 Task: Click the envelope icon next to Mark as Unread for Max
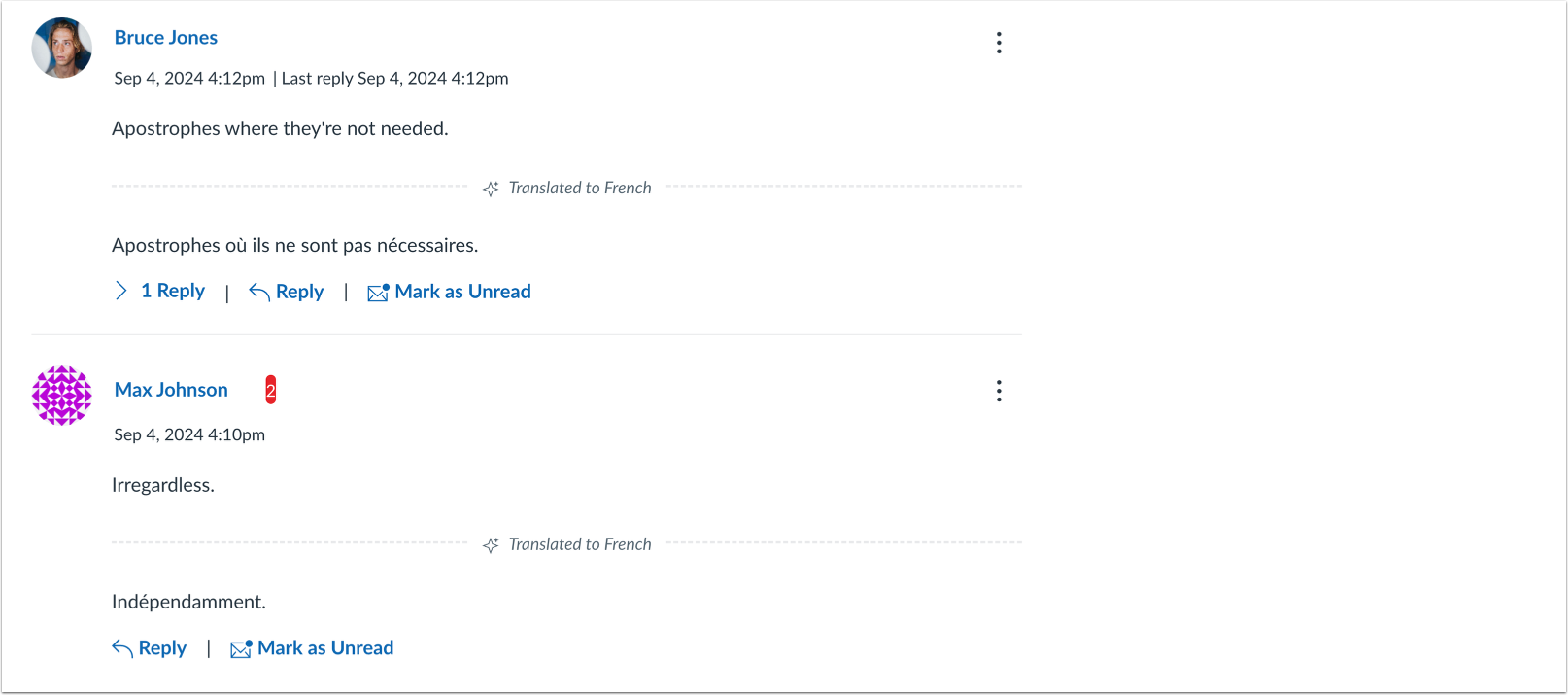click(x=239, y=647)
